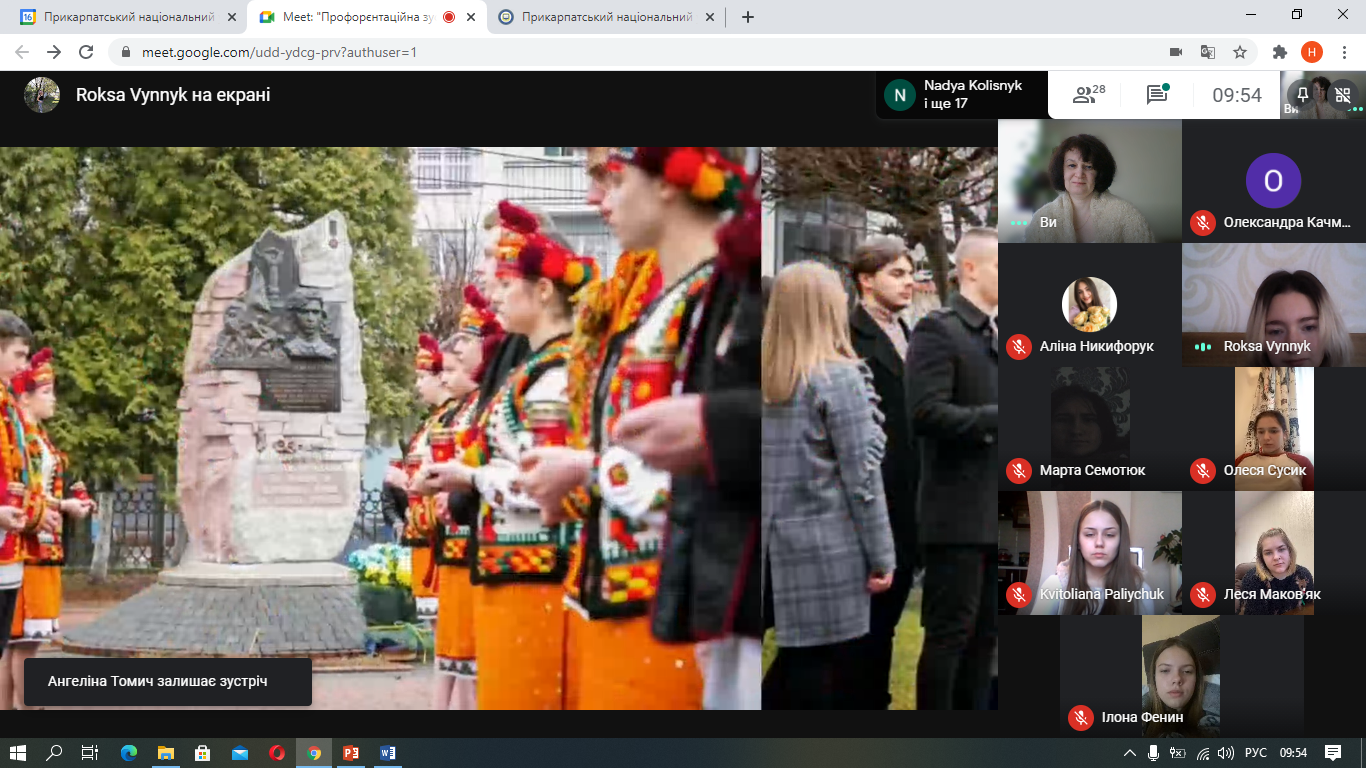Switch to the first Прикарпатський національний tab

pos(118,17)
